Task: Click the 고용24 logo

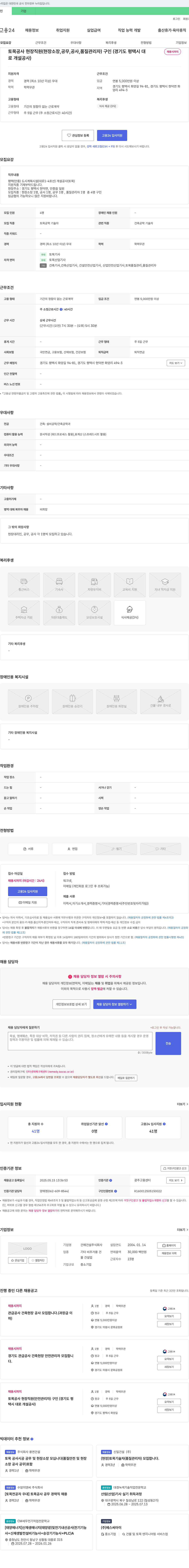Action: (x=7, y=30)
